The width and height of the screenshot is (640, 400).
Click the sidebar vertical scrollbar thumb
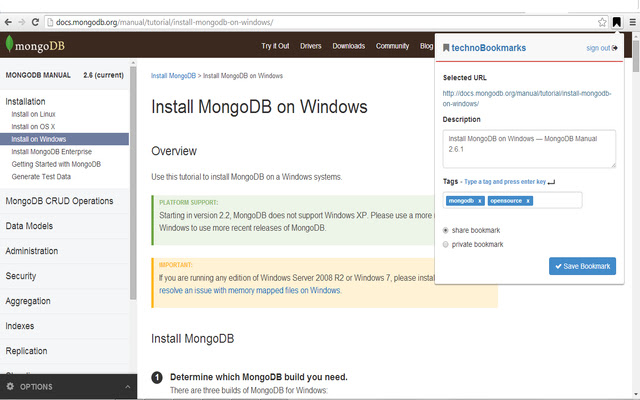tap(133, 182)
